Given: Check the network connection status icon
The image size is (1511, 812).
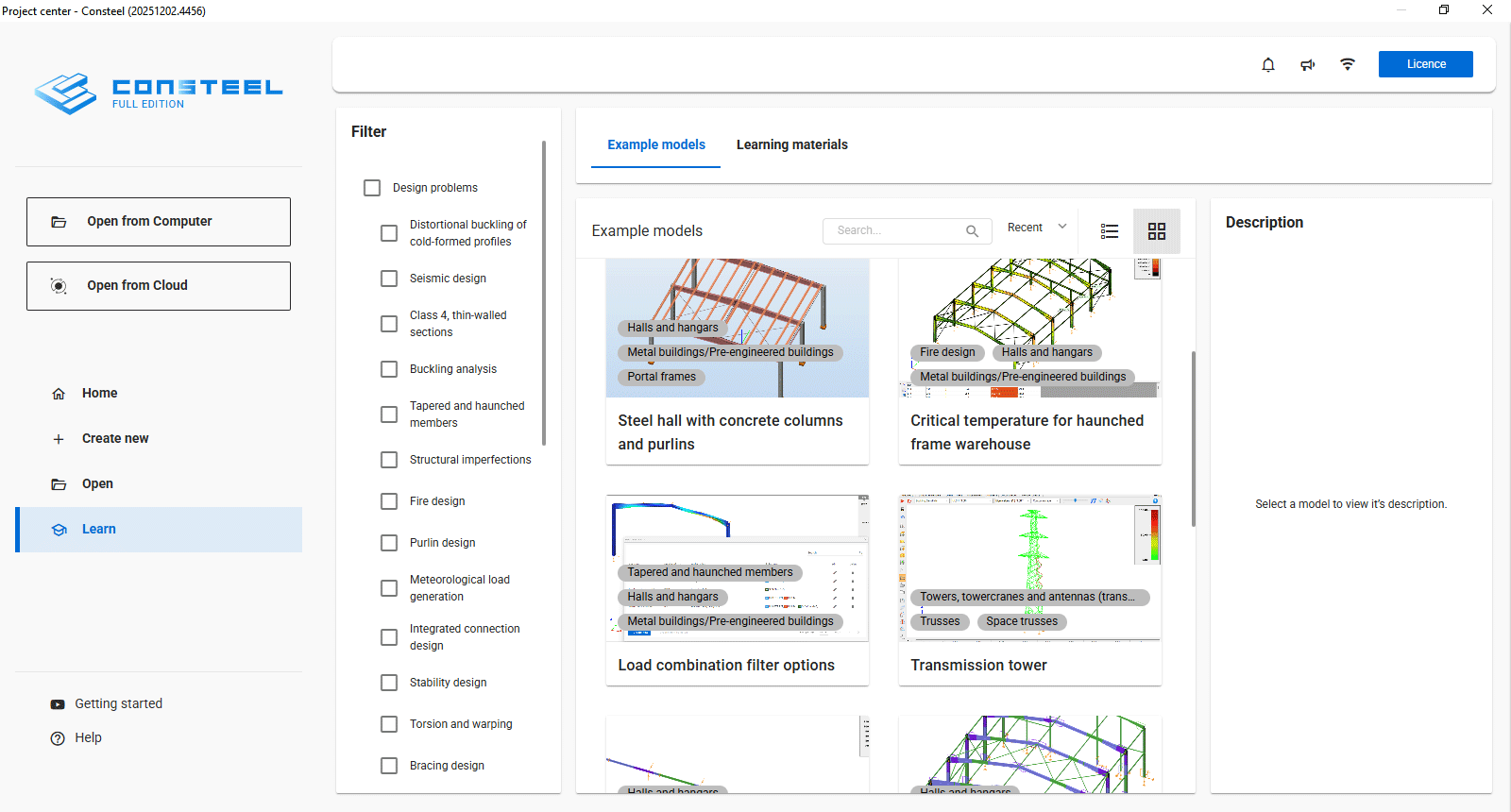Looking at the screenshot, I should pos(1348,64).
